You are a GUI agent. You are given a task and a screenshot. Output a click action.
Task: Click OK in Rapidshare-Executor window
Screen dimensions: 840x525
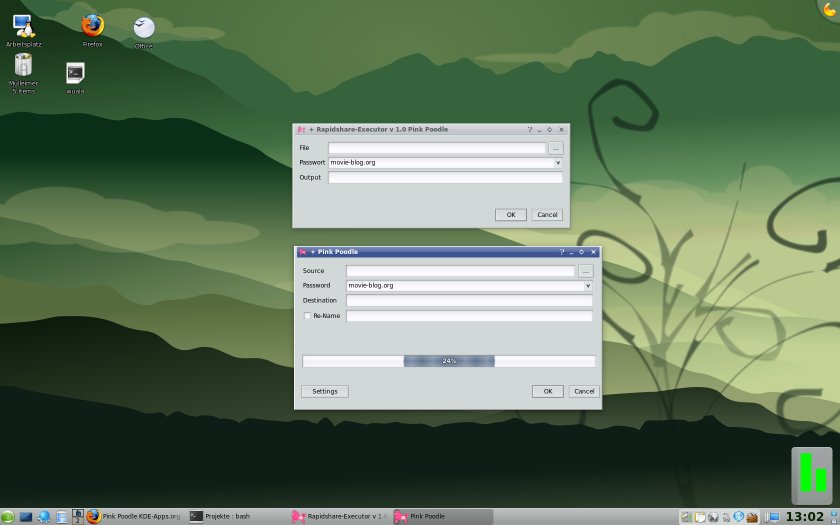point(511,215)
